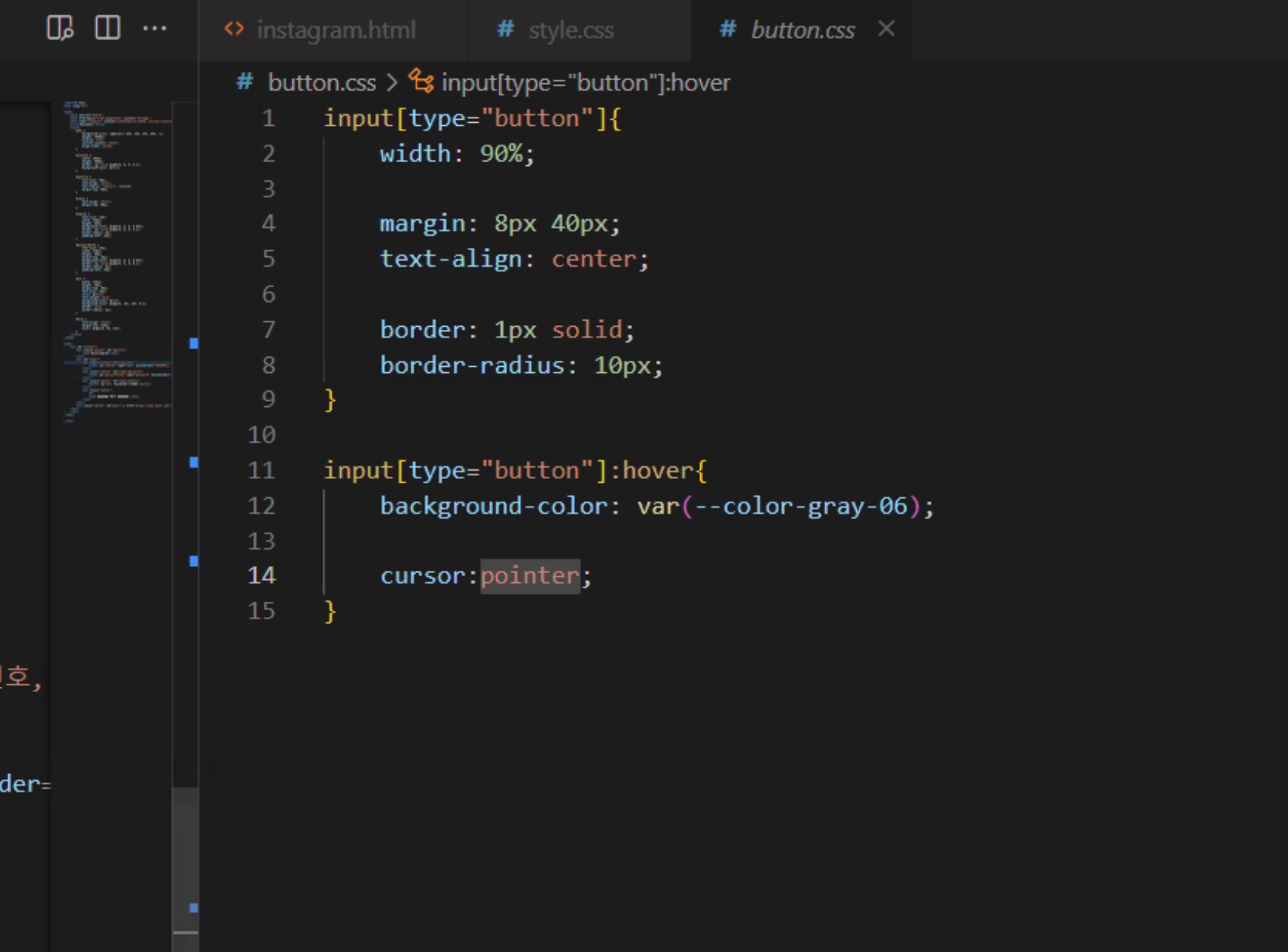The width and height of the screenshot is (1288, 952).
Task: Click the HTML file icon on instagram.html tab
Action: 234,30
